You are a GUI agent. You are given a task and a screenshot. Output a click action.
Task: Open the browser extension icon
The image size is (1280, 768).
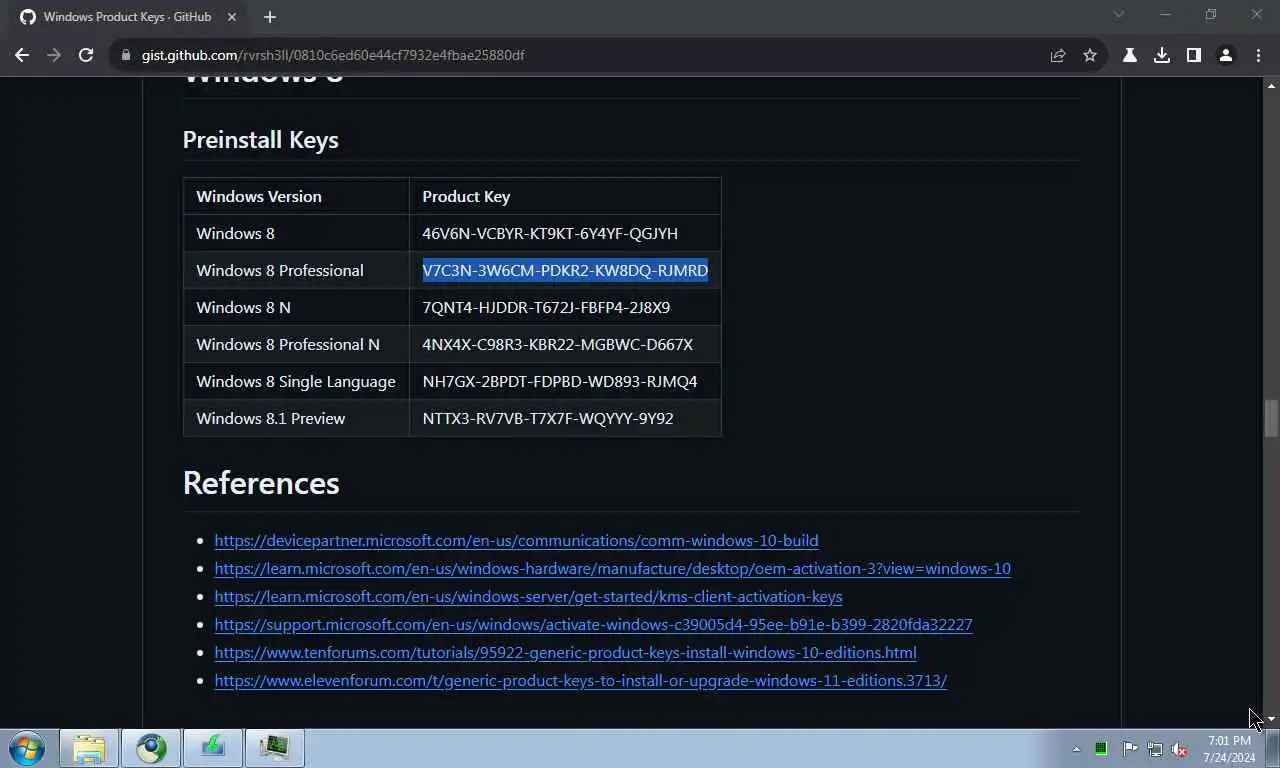click(x=1130, y=55)
